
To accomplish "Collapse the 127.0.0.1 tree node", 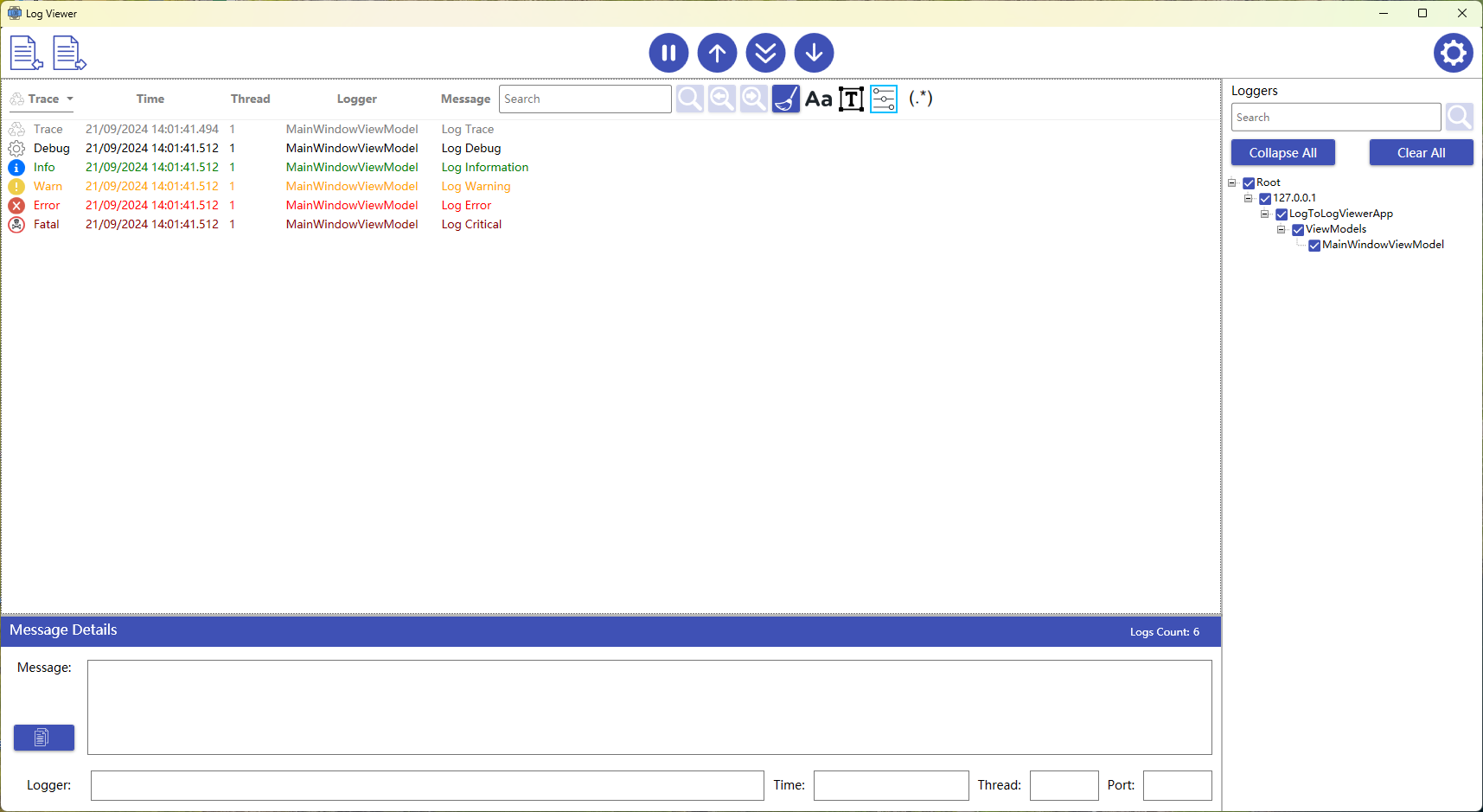I will coord(1249,198).
